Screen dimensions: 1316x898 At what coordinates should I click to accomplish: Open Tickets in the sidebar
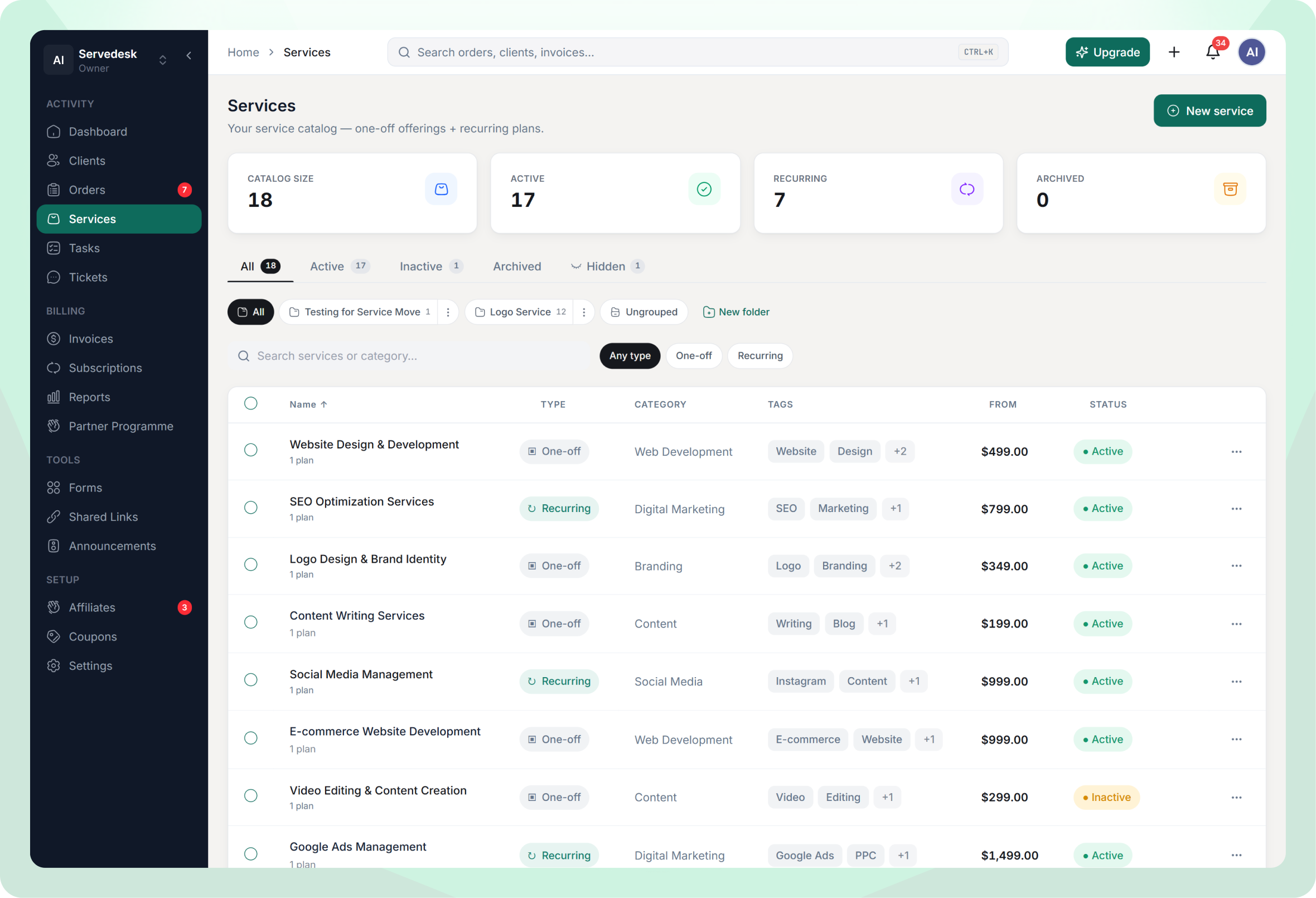tap(119, 277)
